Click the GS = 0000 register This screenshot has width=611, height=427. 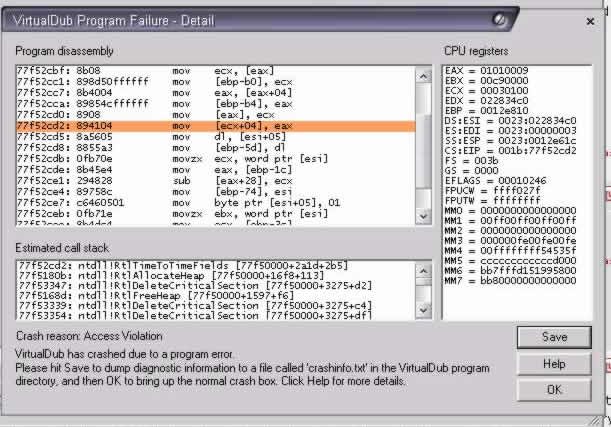[x=471, y=171]
